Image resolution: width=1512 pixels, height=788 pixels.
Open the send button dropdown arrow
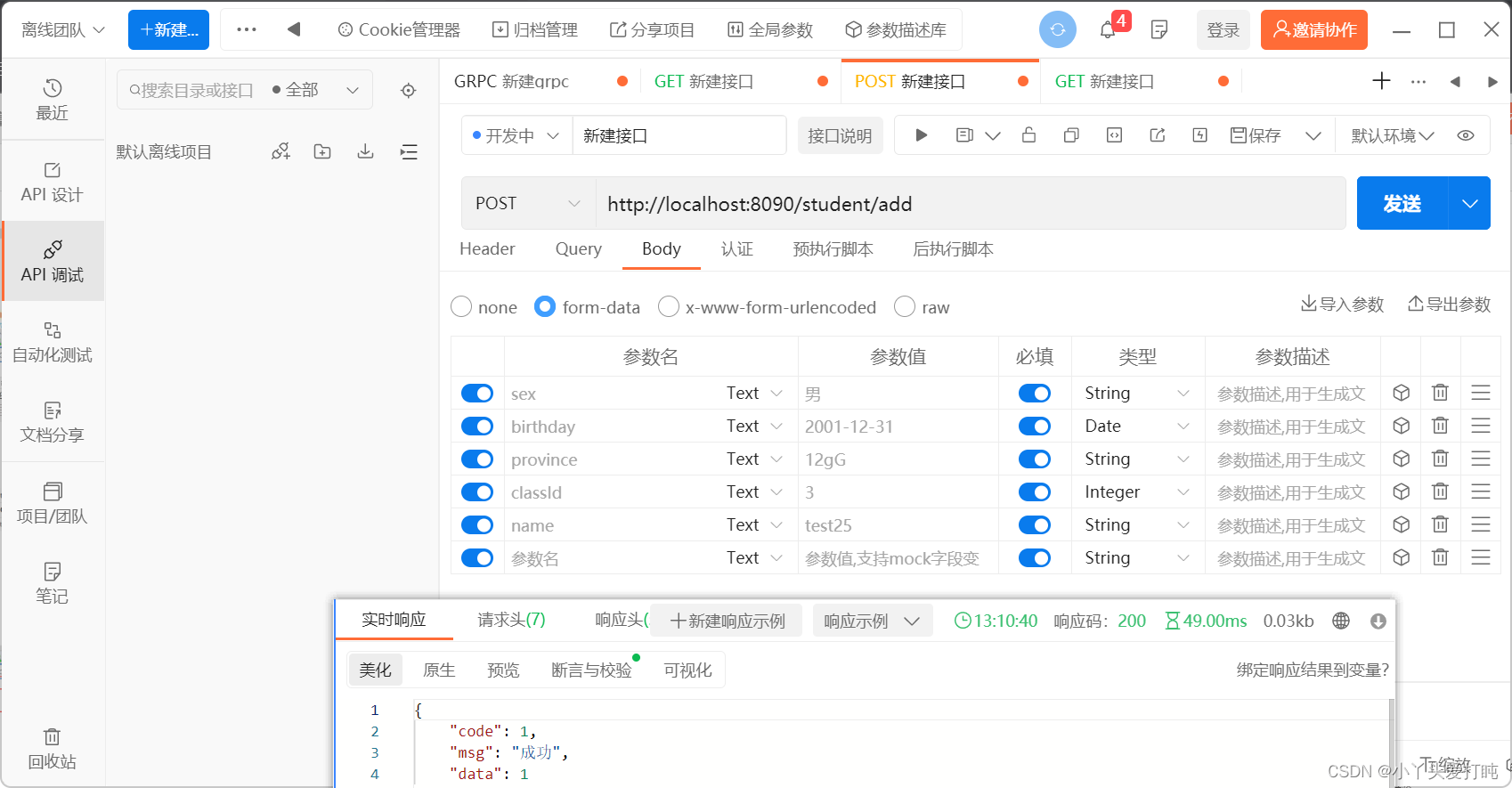[1470, 204]
